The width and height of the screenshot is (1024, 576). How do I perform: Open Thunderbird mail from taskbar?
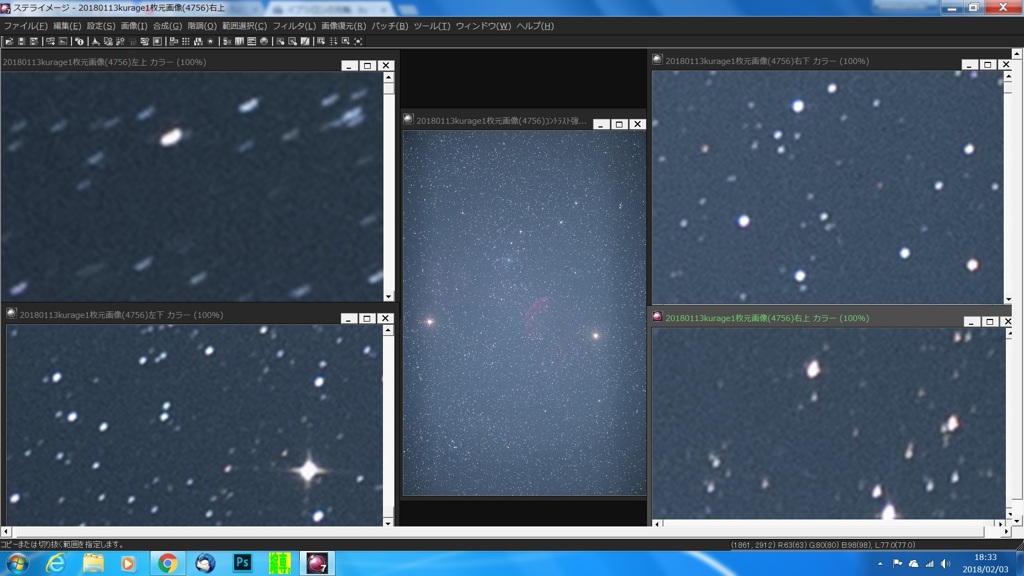205,564
